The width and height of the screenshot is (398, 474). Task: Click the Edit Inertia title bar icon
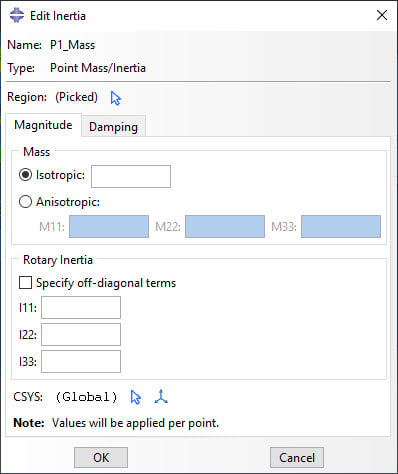click(x=17, y=15)
